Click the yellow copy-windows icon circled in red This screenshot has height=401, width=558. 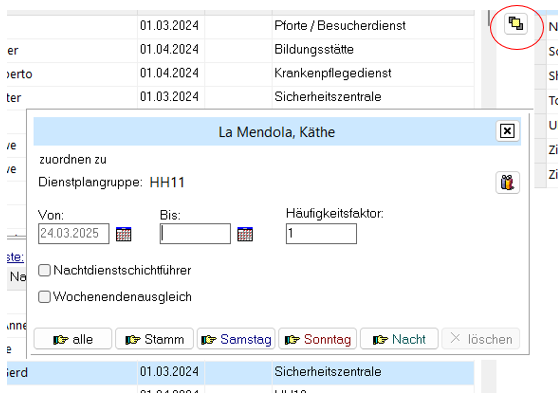(516, 24)
